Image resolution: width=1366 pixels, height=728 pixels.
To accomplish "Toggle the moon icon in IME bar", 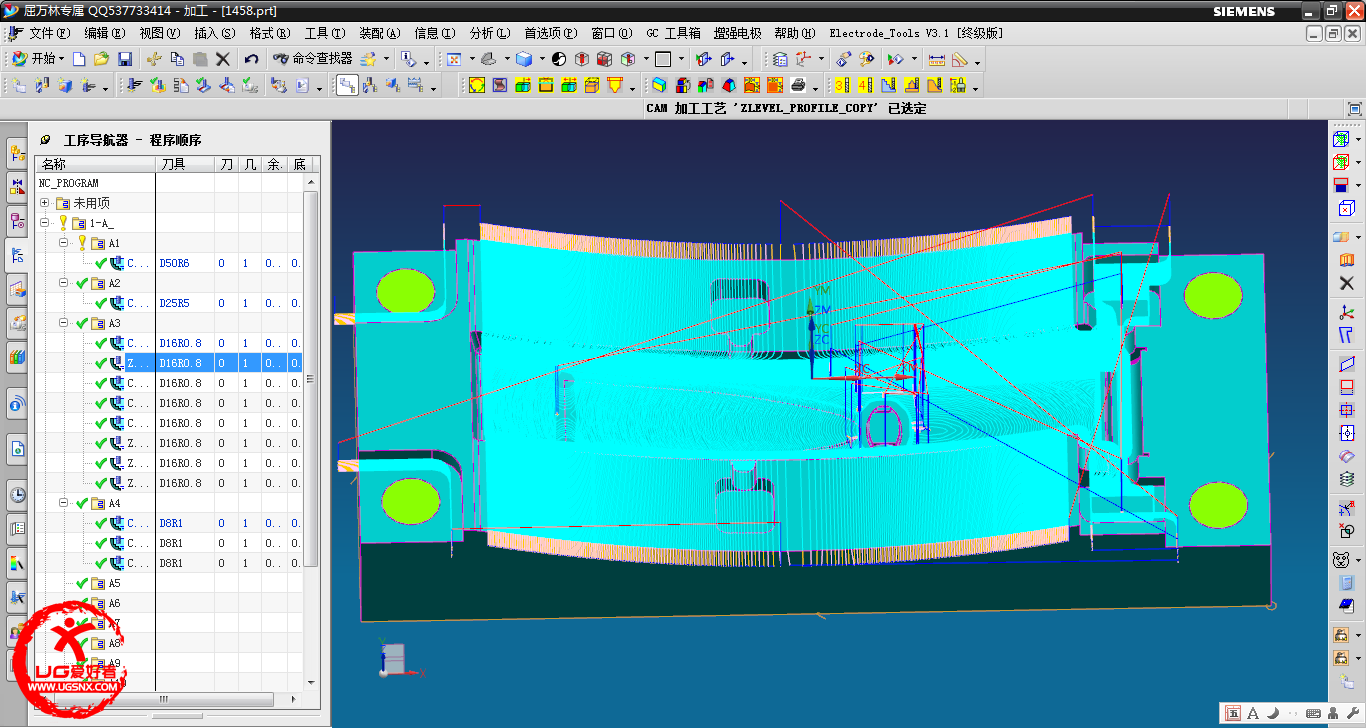I will (1274, 713).
